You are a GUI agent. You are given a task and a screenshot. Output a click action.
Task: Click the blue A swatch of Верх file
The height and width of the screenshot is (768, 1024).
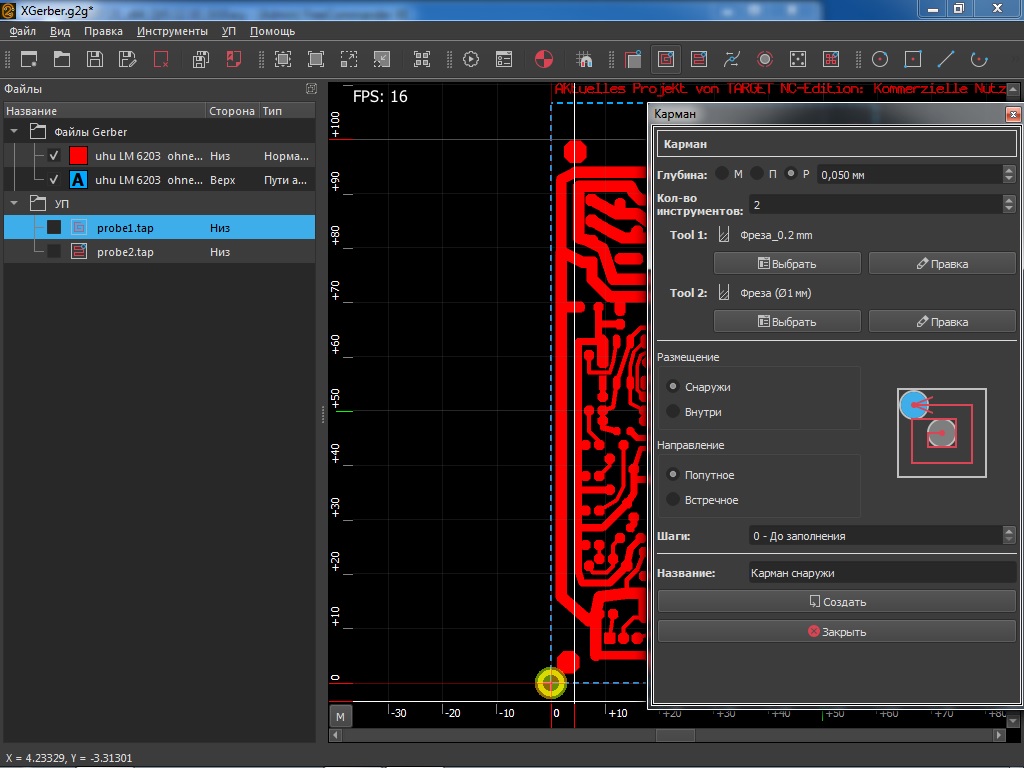coord(78,180)
